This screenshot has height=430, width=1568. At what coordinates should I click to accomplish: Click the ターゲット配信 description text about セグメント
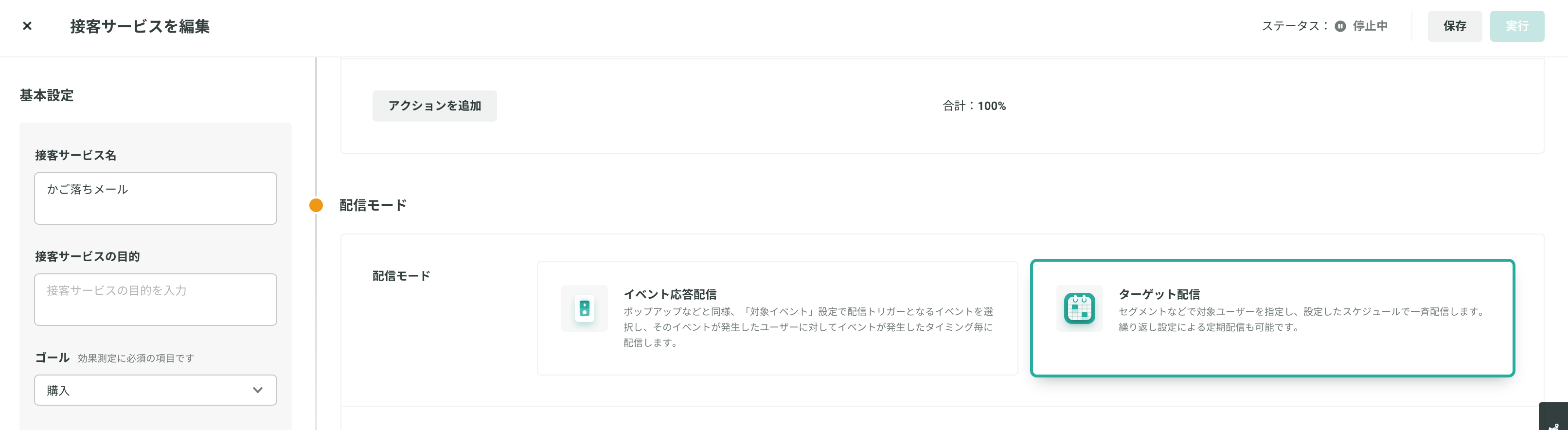(x=1301, y=319)
